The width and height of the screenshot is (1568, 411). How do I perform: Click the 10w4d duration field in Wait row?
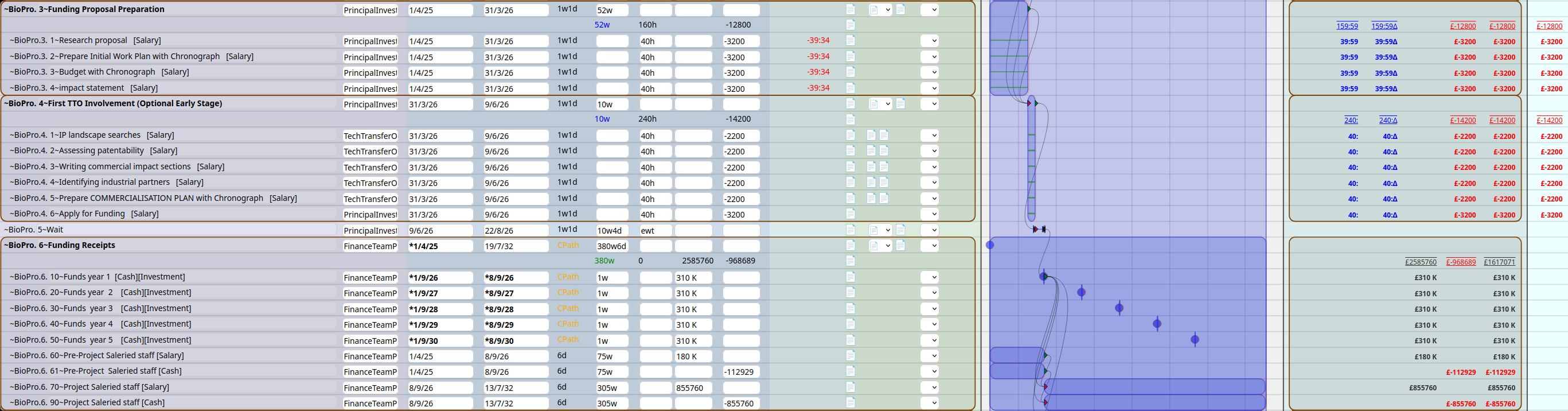(x=611, y=230)
